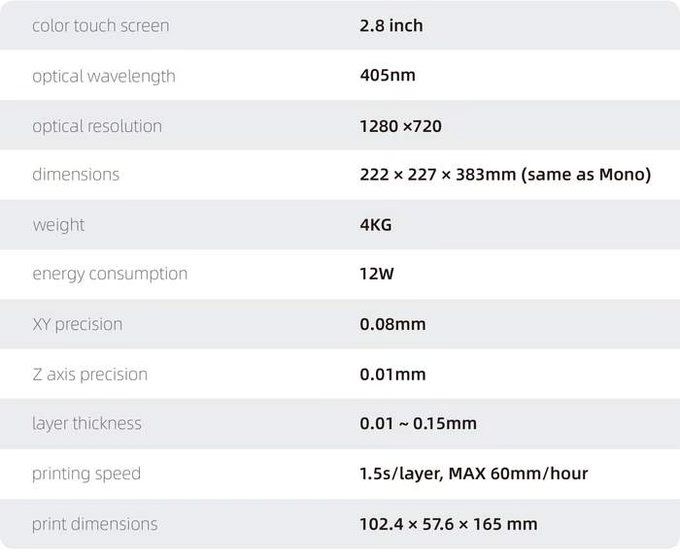Select the '4KG' weight value

376,225
